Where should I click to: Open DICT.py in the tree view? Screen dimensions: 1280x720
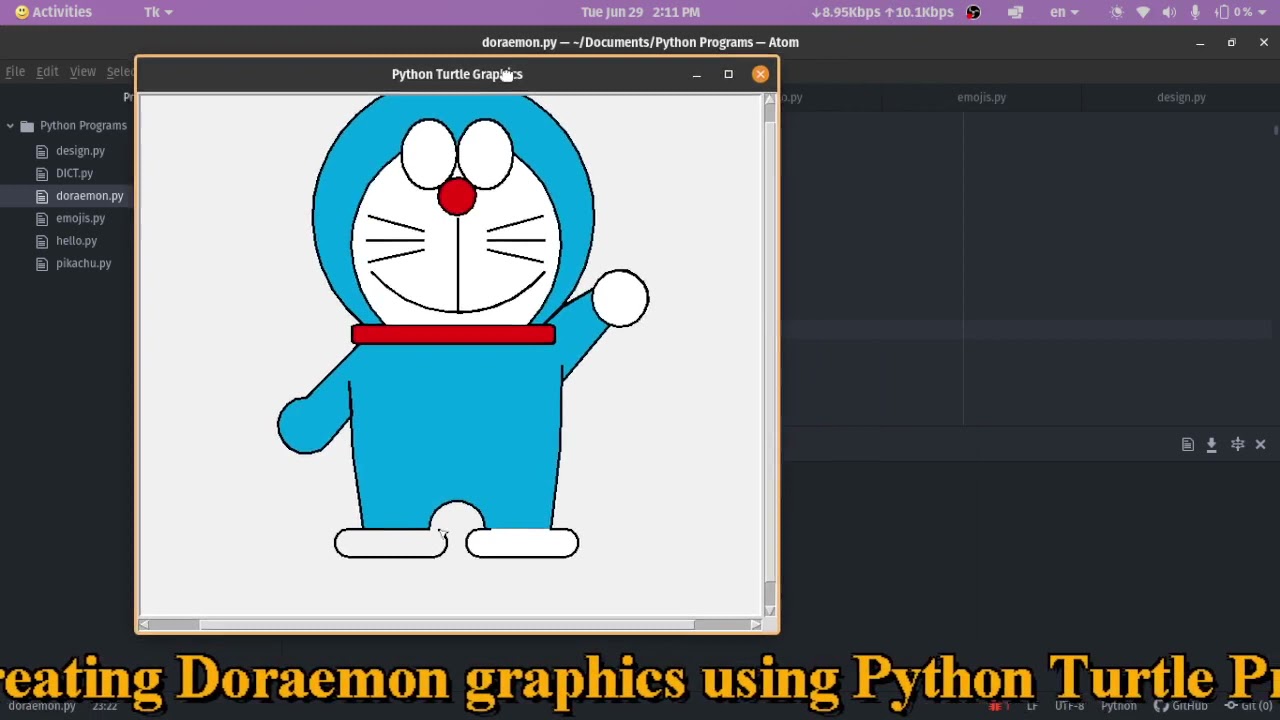(74, 173)
